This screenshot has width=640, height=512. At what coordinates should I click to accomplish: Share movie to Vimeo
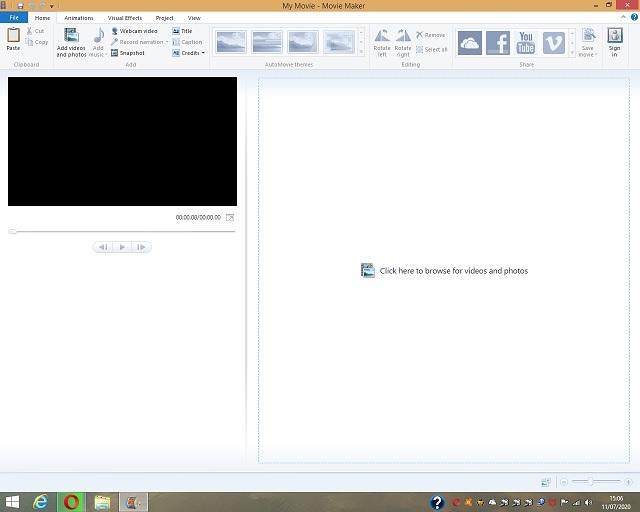[x=554, y=42]
